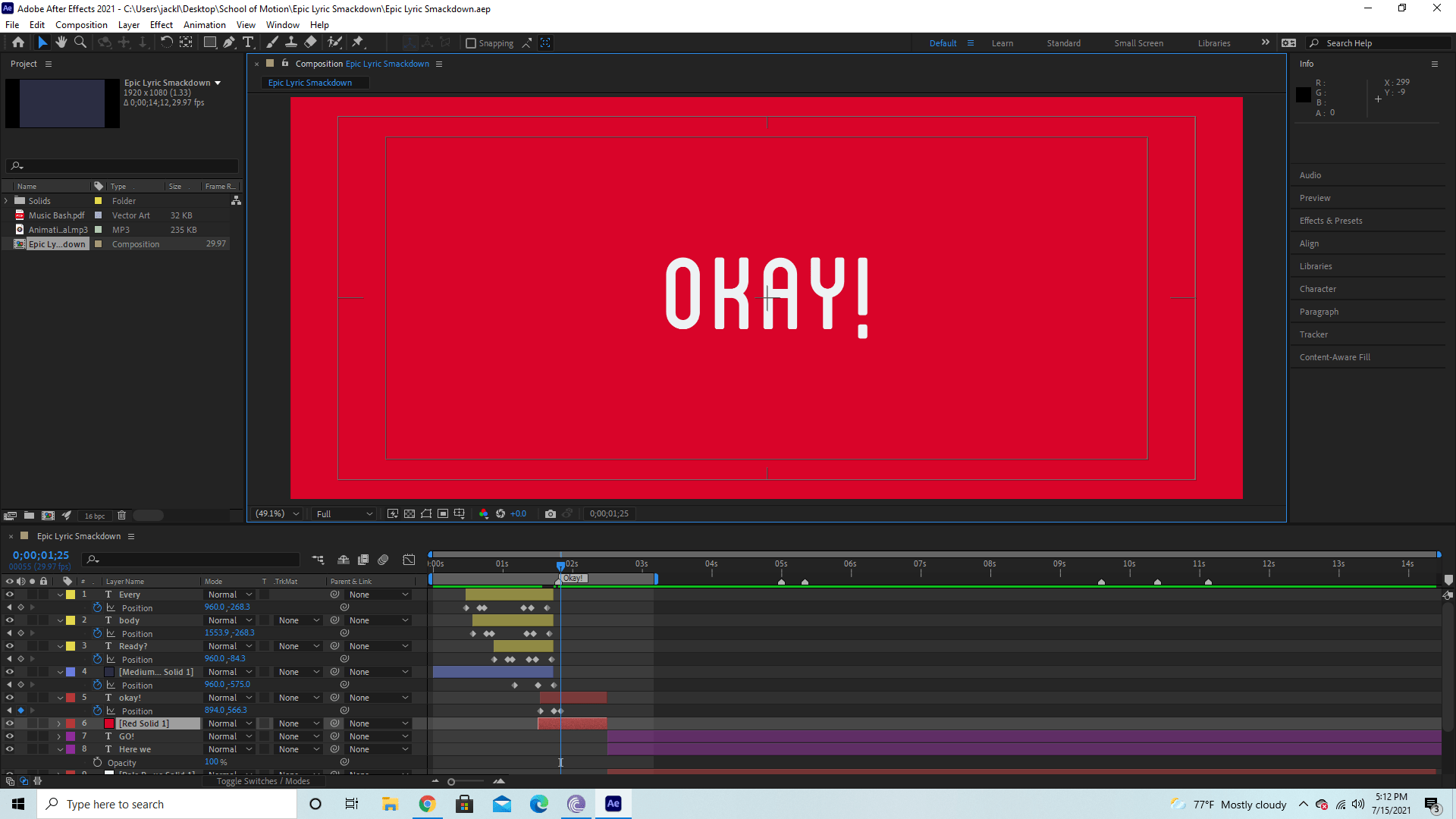1456x819 pixels.
Task: Select the Pen tool
Action: [229, 42]
